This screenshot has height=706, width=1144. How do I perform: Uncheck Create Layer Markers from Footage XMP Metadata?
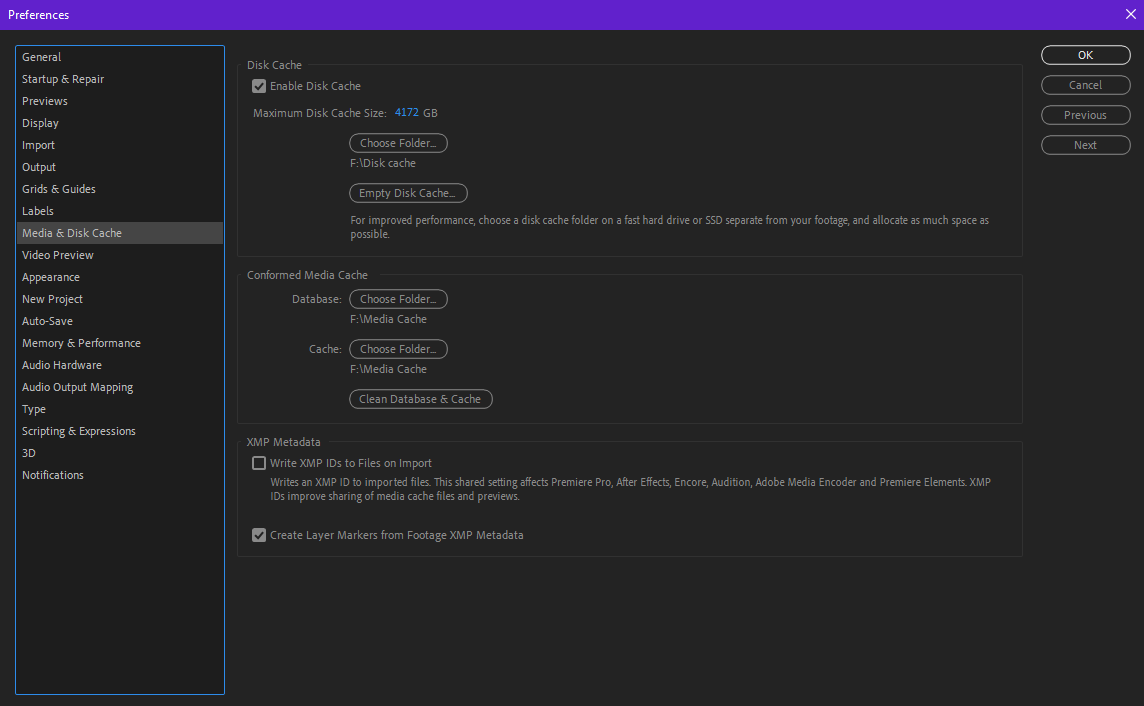tap(259, 535)
